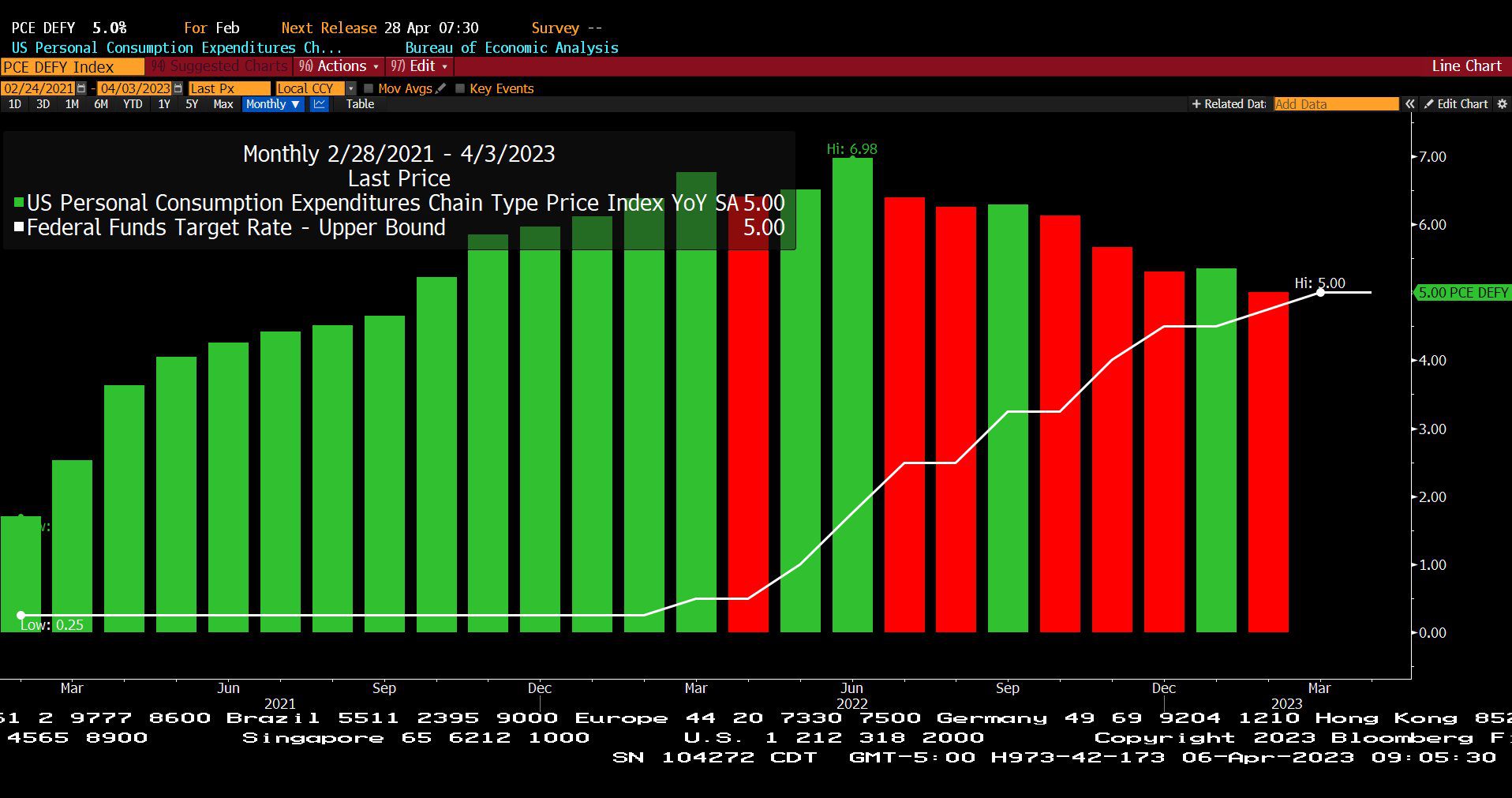
Task: Expand the Local CCY dropdown arrow
Action: tap(351, 88)
